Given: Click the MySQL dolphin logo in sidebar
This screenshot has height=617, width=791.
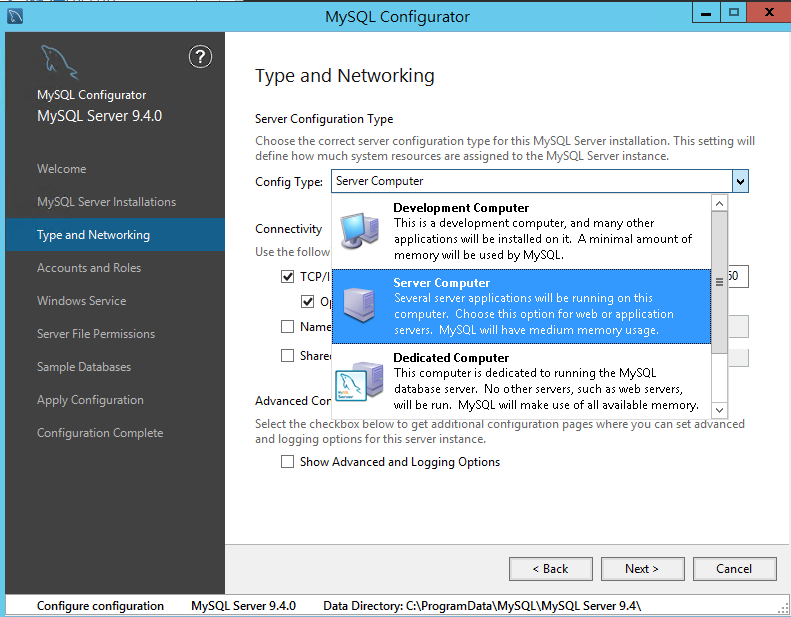Looking at the screenshot, I should click(60, 62).
